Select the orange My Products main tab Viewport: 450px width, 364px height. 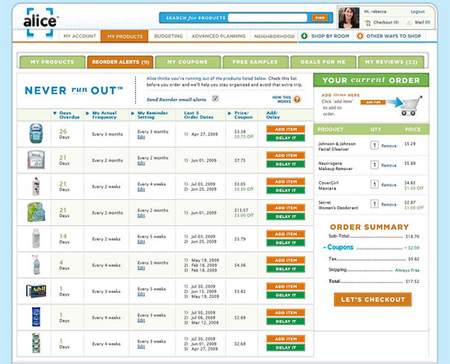[125, 36]
